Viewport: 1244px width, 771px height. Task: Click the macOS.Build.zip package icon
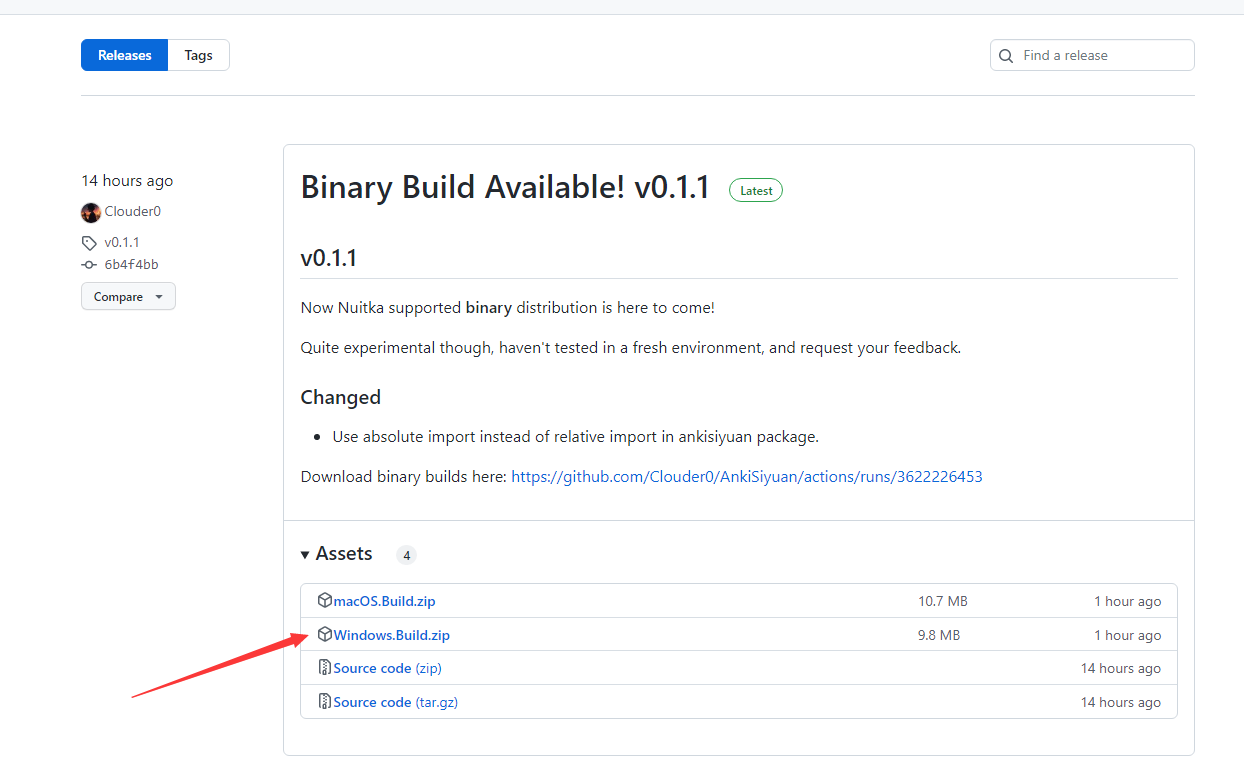pos(325,601)
